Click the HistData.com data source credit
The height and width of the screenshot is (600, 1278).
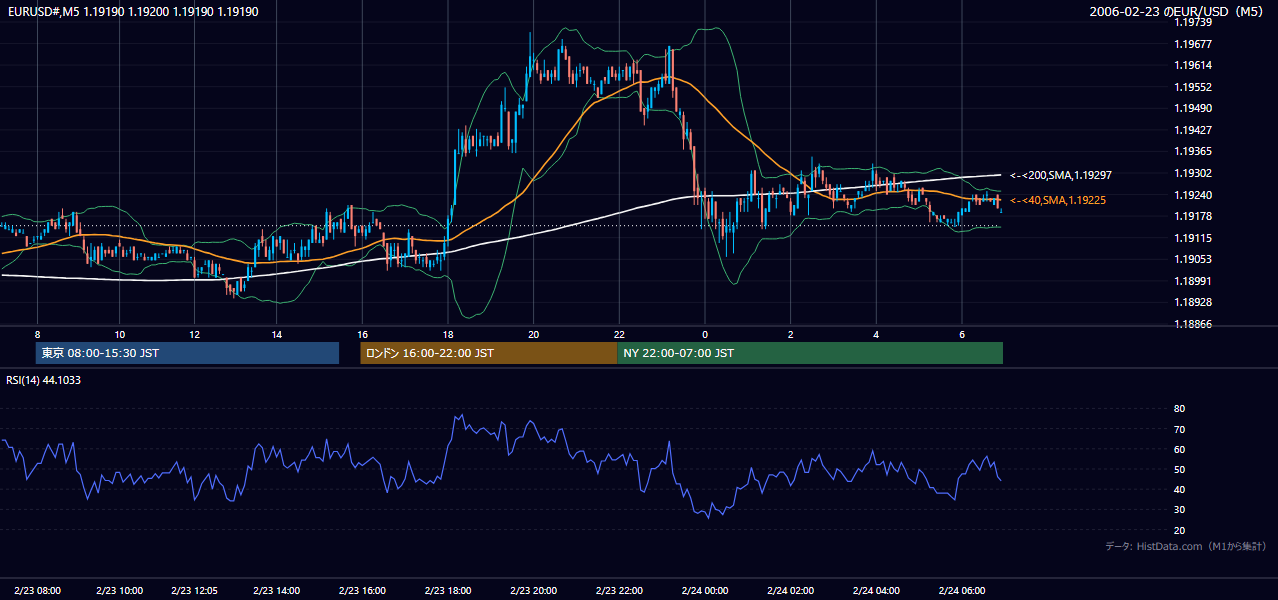point(1185,546)
